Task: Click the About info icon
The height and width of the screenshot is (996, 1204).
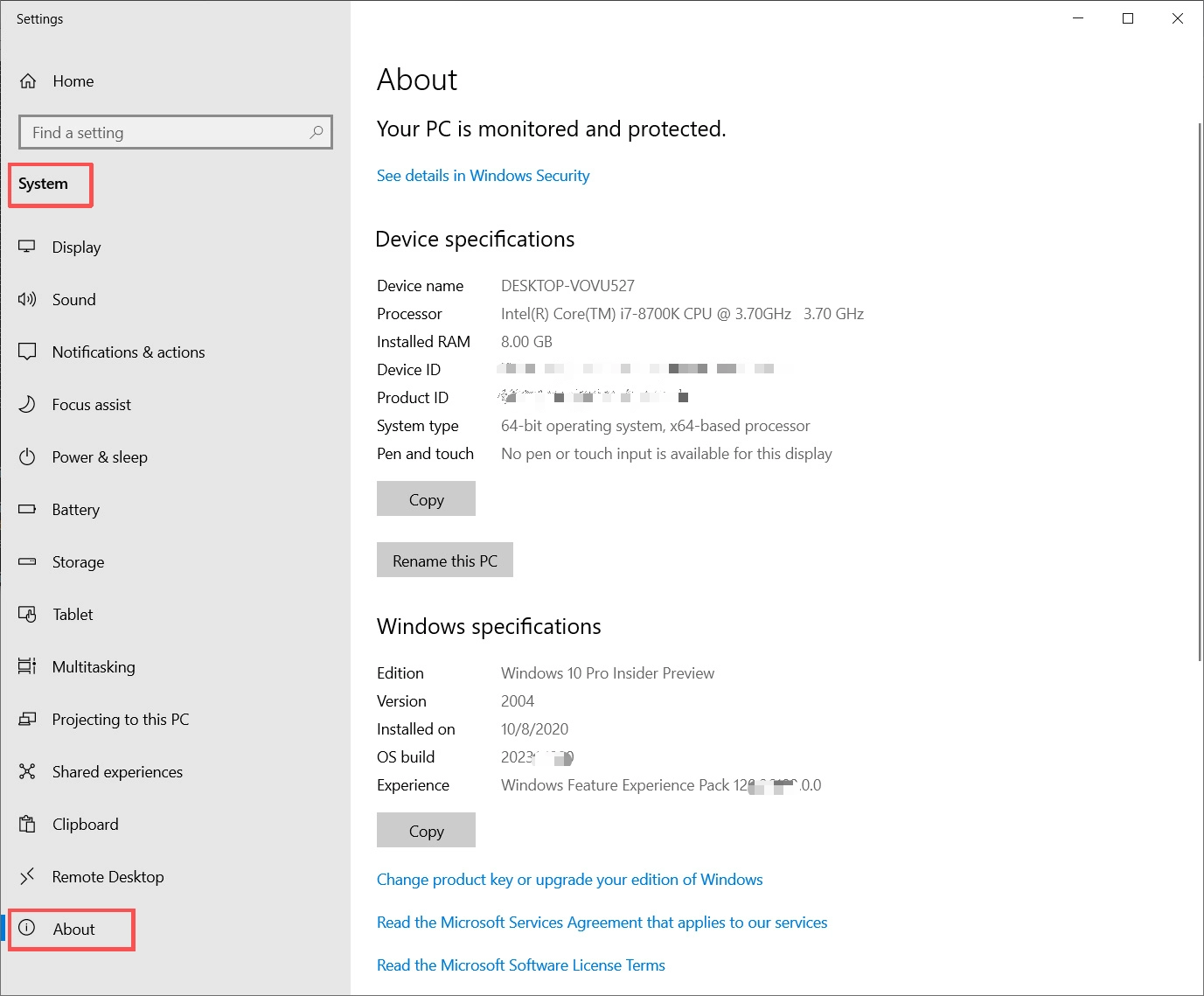Action: [27, 928]
